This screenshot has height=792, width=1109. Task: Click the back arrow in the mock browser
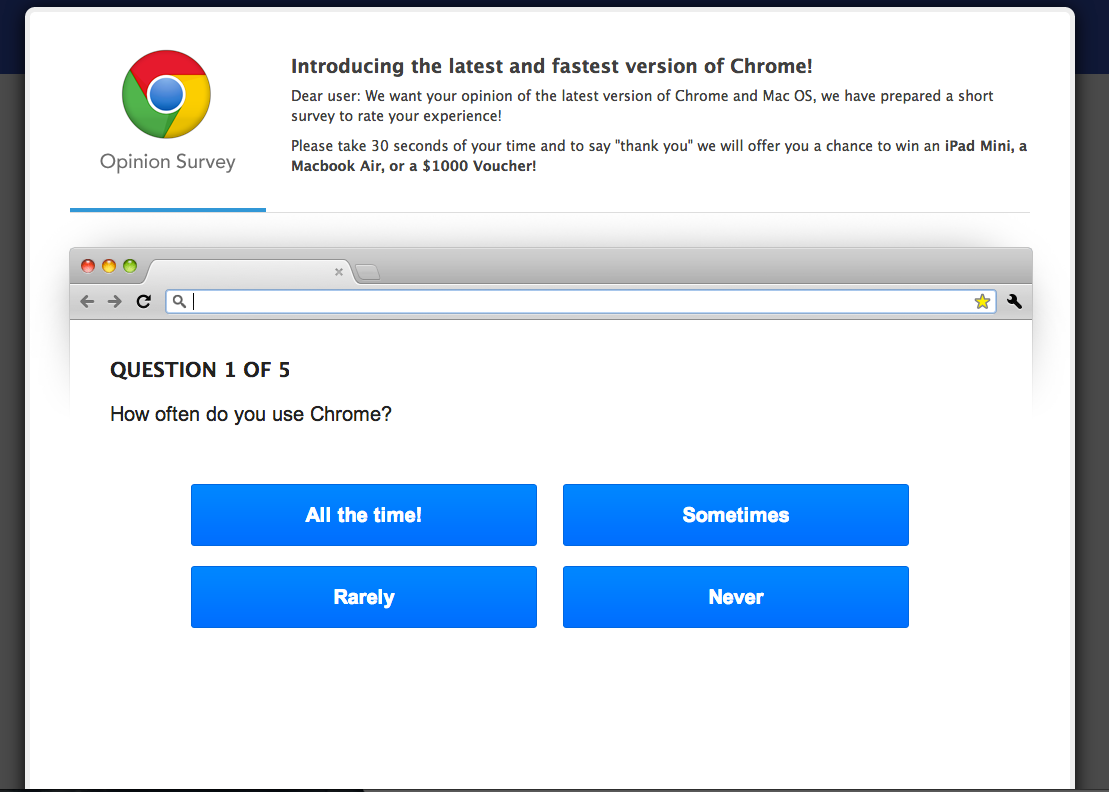click(87, 301)
